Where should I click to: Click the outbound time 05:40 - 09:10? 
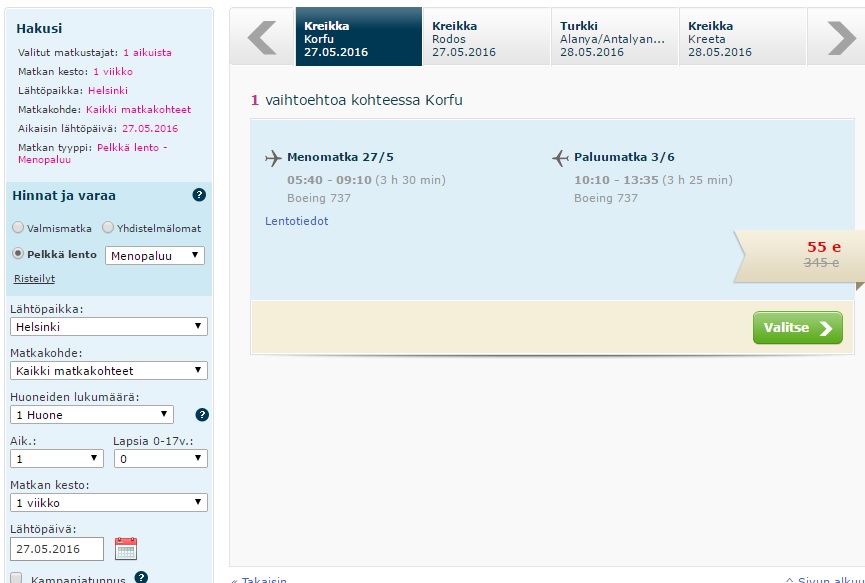329,180
